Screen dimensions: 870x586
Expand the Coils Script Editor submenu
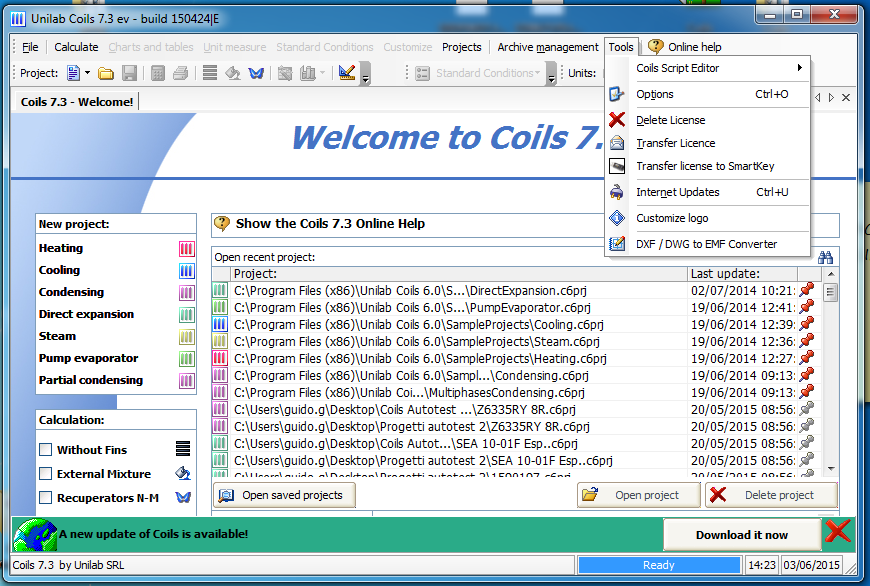point(707,68)
